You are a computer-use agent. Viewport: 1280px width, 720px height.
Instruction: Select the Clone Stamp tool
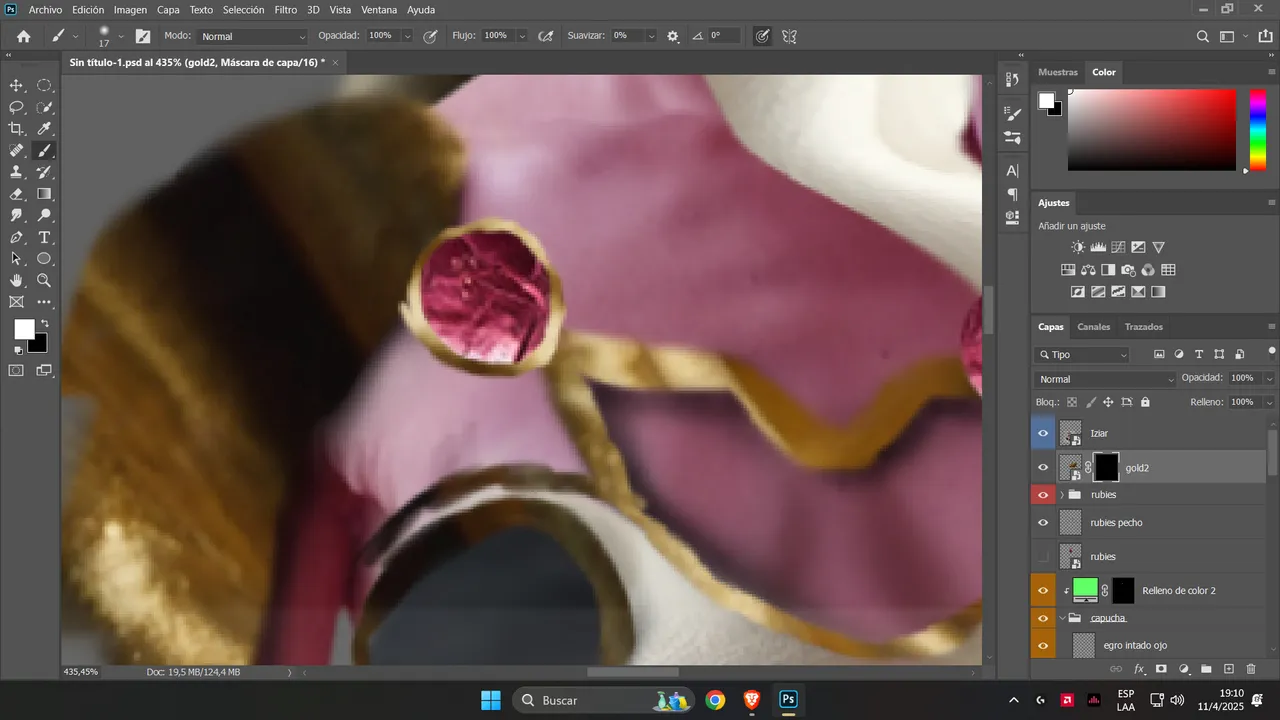(x=16, y=172)
